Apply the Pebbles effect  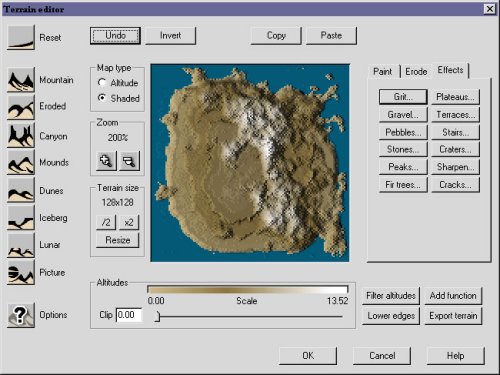403,132
